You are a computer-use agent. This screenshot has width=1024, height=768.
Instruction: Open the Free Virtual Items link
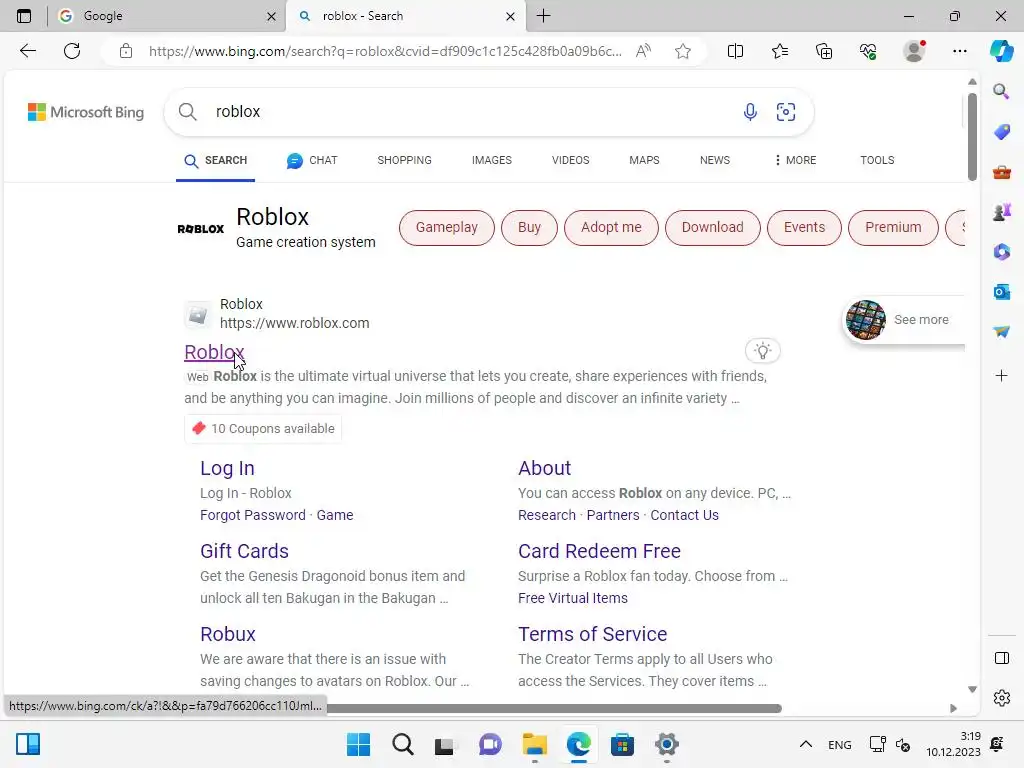pyautogui.click(x=573, y=598)
